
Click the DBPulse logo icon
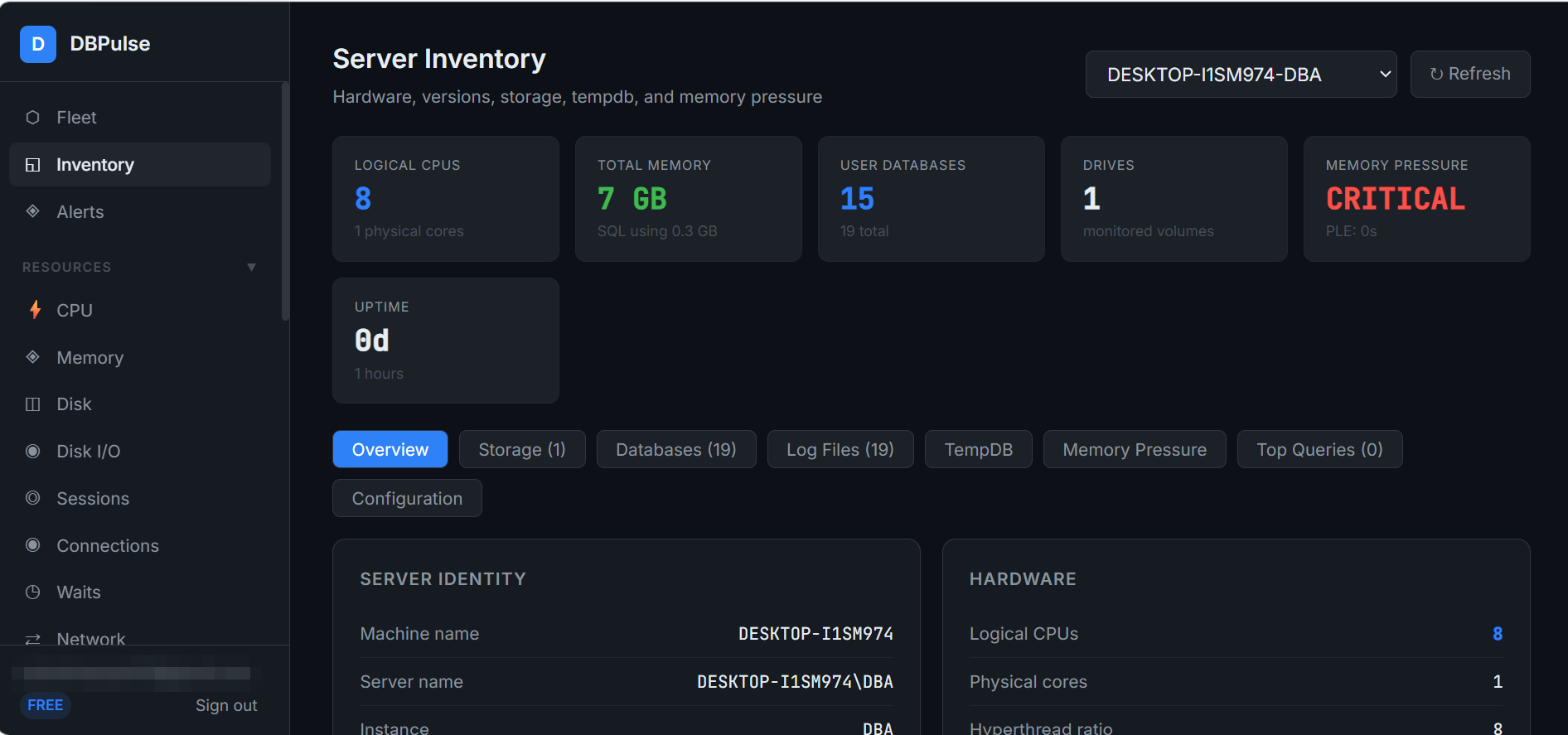point(38,44)
